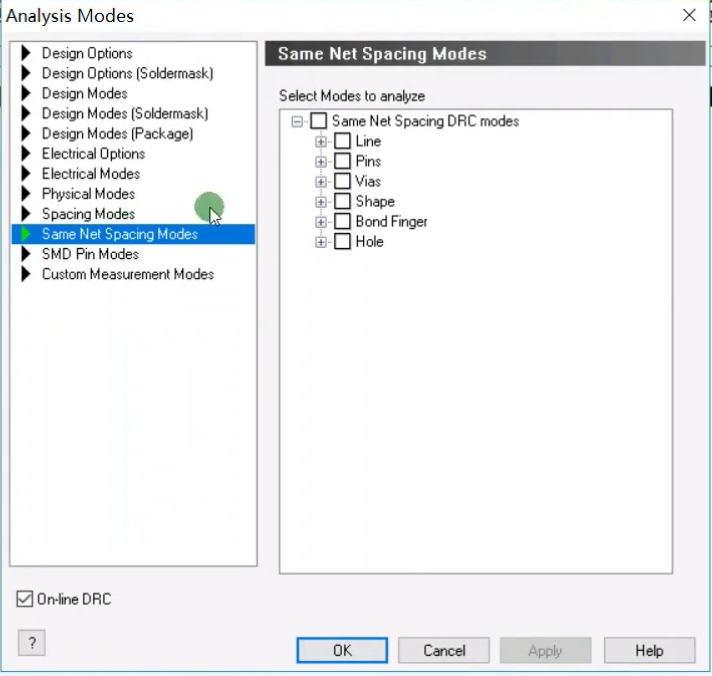Expand the Shape node

[x=321, y=202]
